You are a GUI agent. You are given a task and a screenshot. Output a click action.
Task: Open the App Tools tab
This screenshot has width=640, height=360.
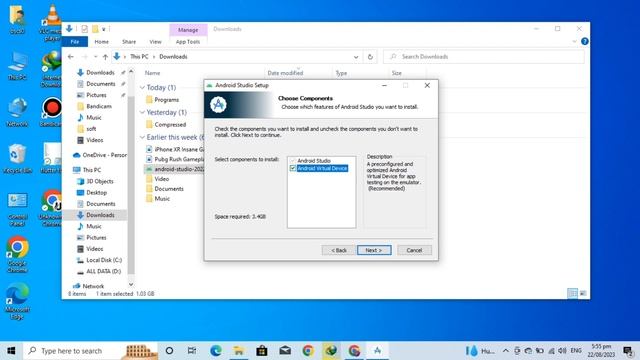(x=188, y=42)
